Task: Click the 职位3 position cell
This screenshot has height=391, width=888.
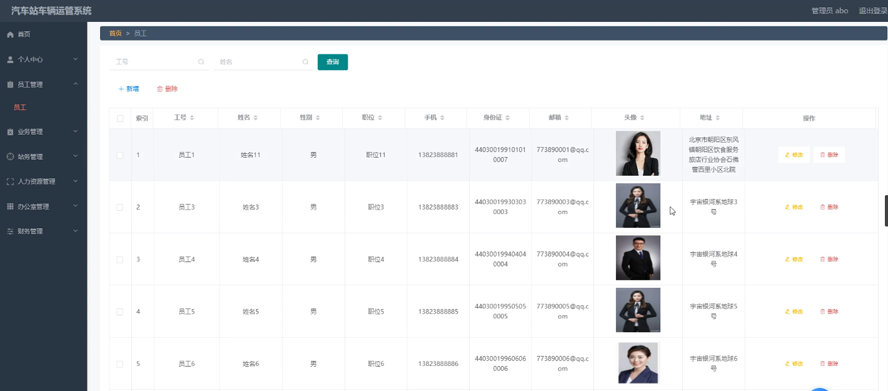Action: pyautogui.click(x=375, y=207)
